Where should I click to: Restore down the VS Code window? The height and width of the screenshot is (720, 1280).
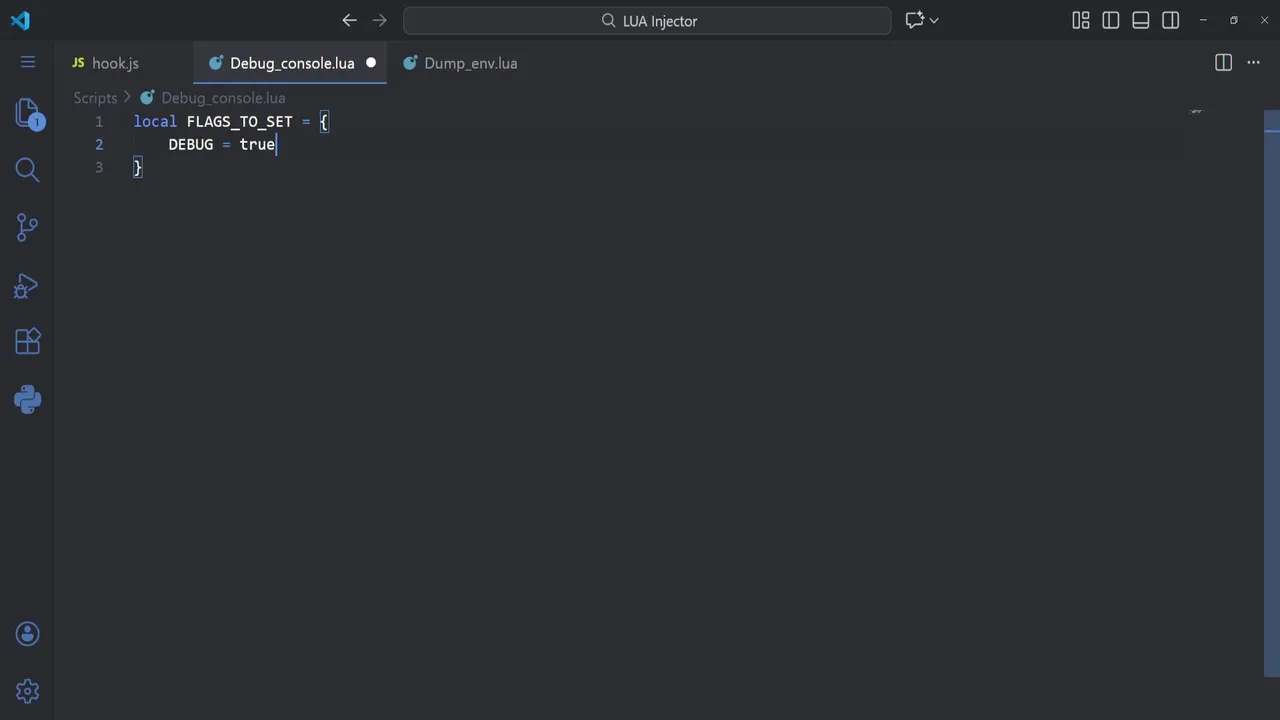tap(1234, 20)
